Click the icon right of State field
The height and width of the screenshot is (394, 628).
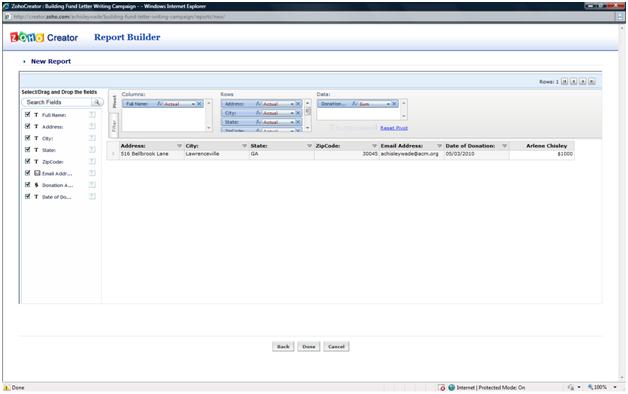click(92, 150)
